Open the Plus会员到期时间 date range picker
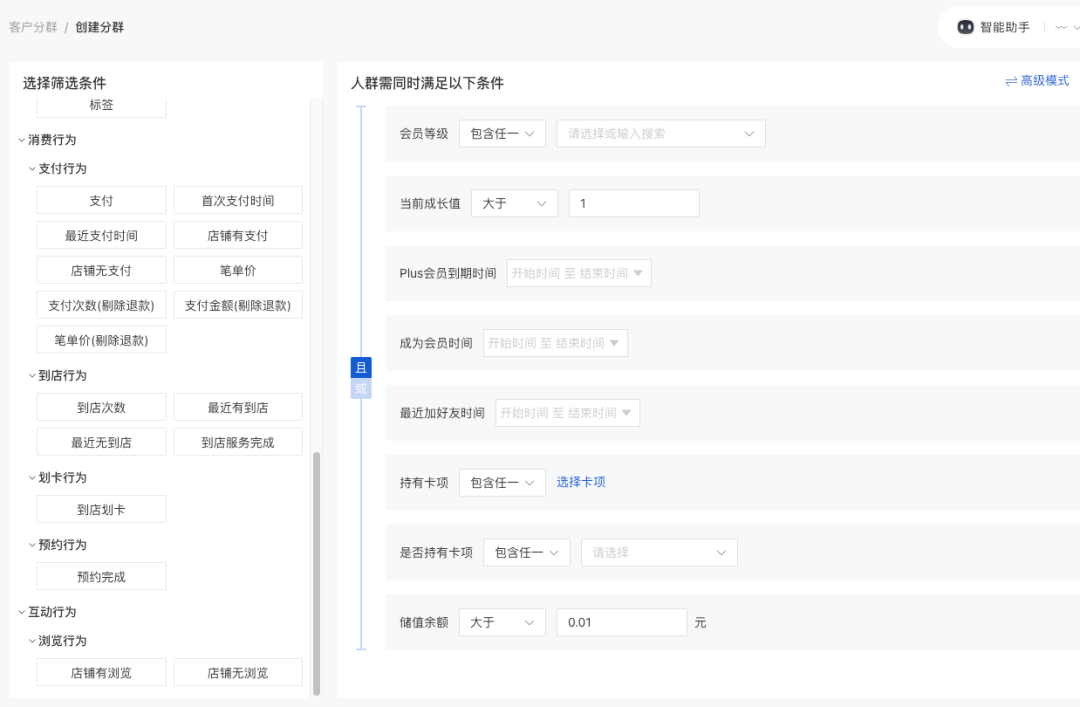This screenshot has width=1080, height=707. (x=578, y=272)
